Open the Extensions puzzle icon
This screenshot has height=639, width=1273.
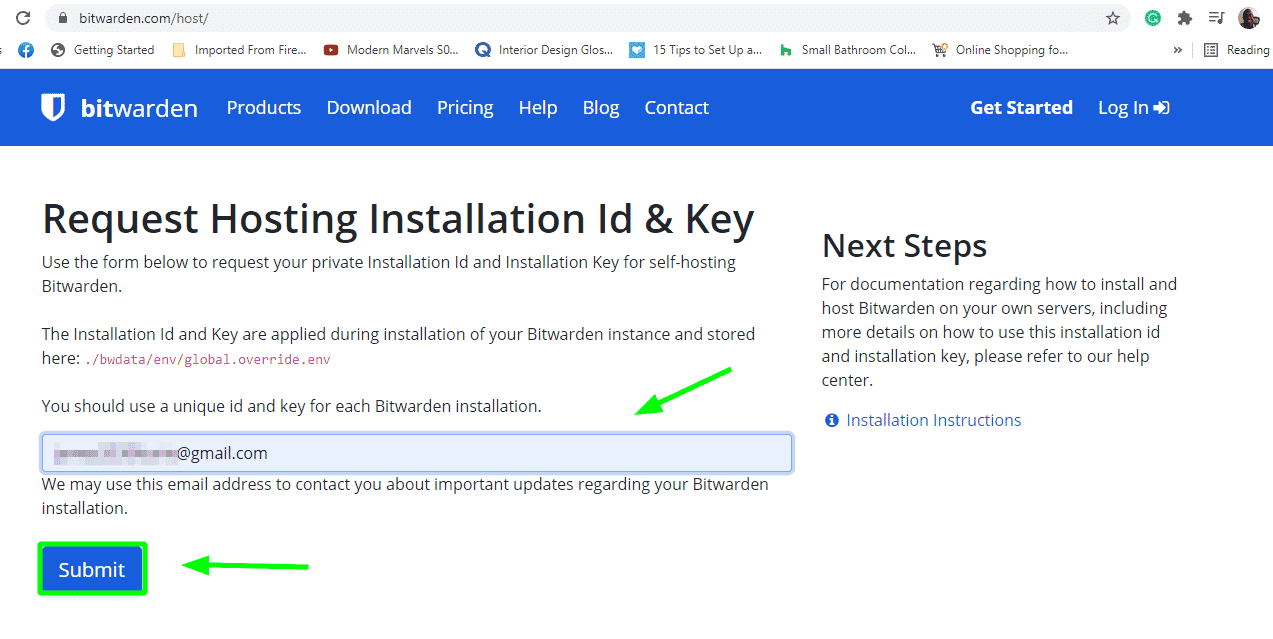pos(1185,18)
